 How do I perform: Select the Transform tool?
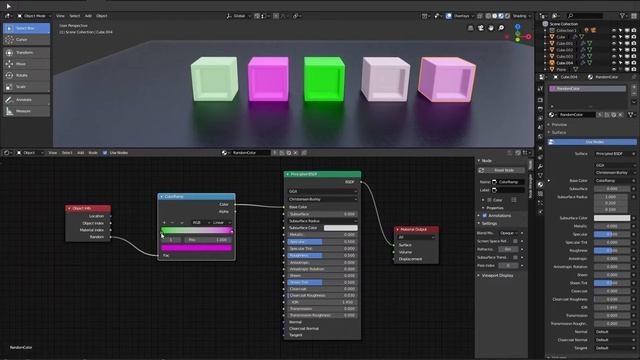click(27, 53)
